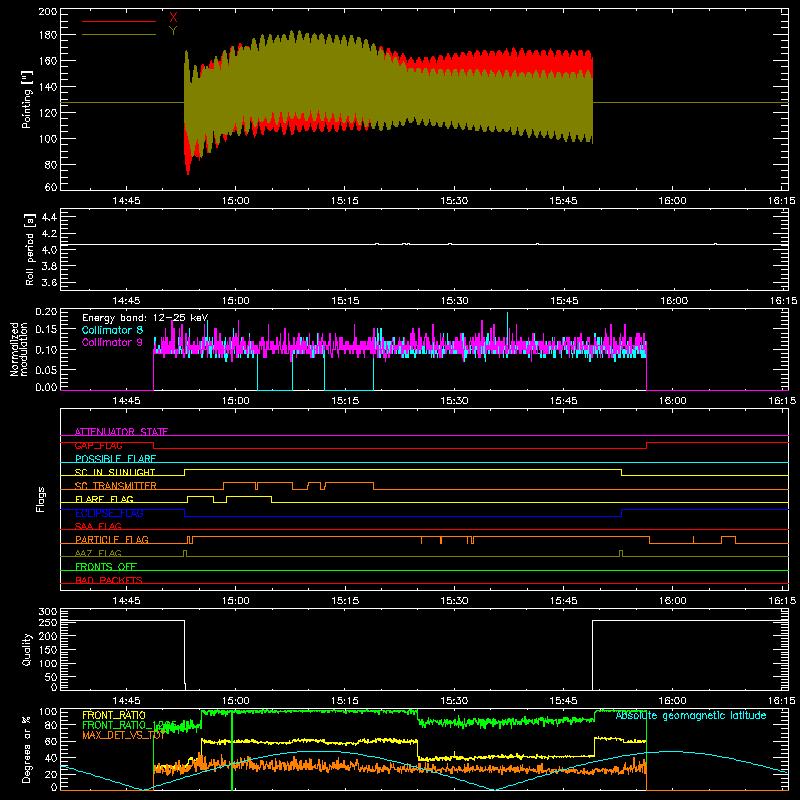Click the 180 tick on Pointing axis

coord(48,35)
